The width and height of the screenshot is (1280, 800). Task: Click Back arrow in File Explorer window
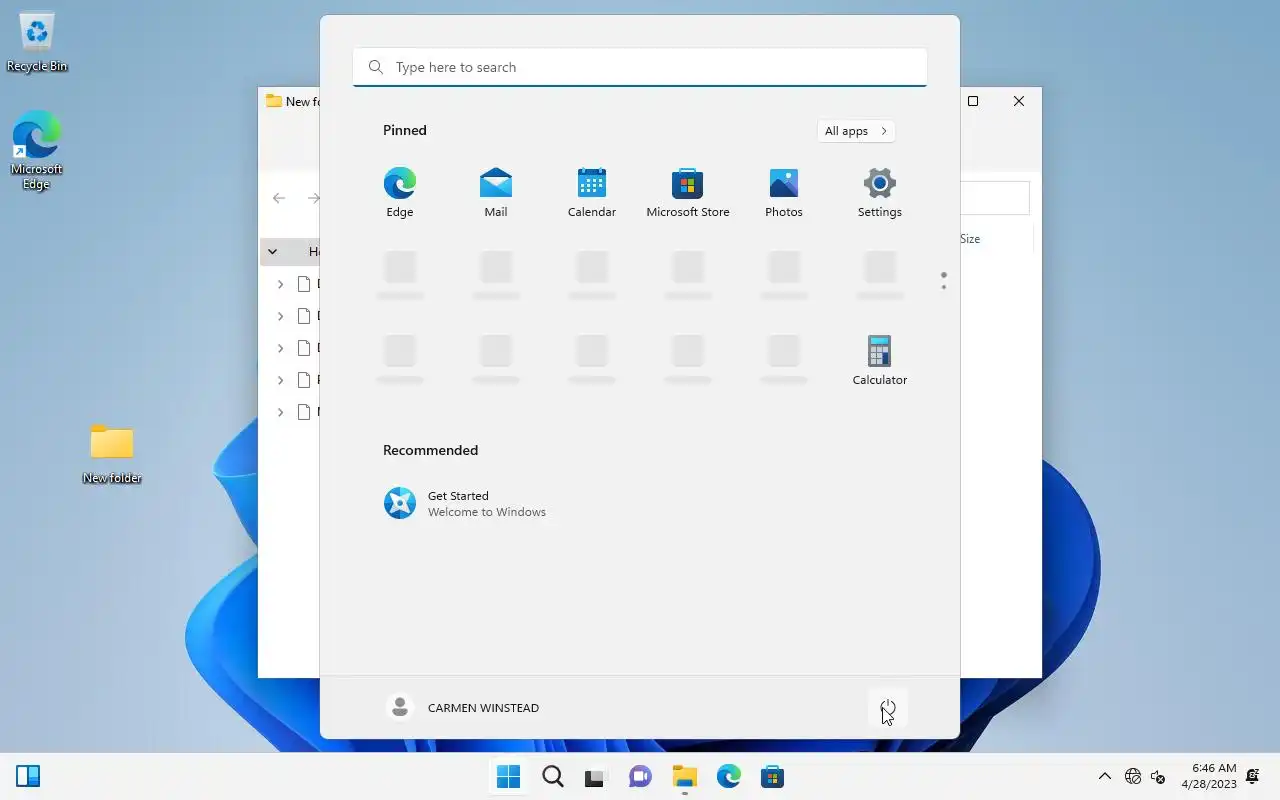[x=279, y=198]
